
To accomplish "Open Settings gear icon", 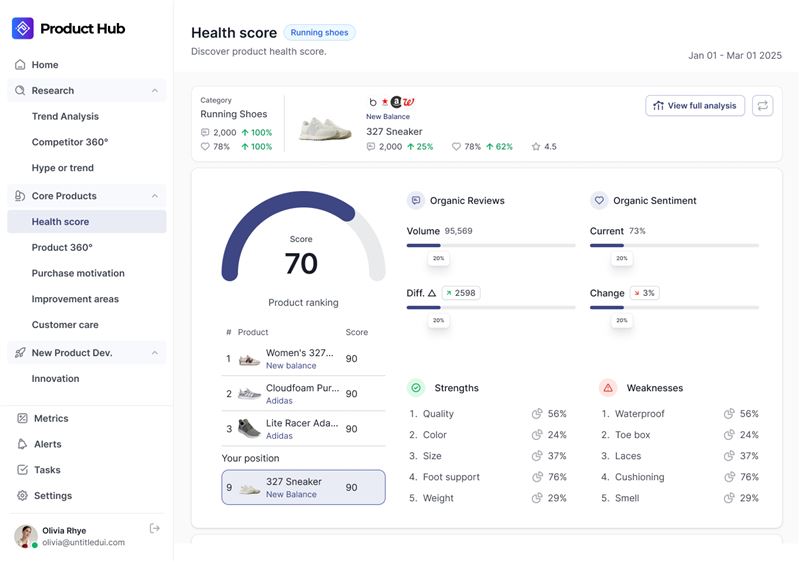I will pyautogui.click(x=22, y=496).
